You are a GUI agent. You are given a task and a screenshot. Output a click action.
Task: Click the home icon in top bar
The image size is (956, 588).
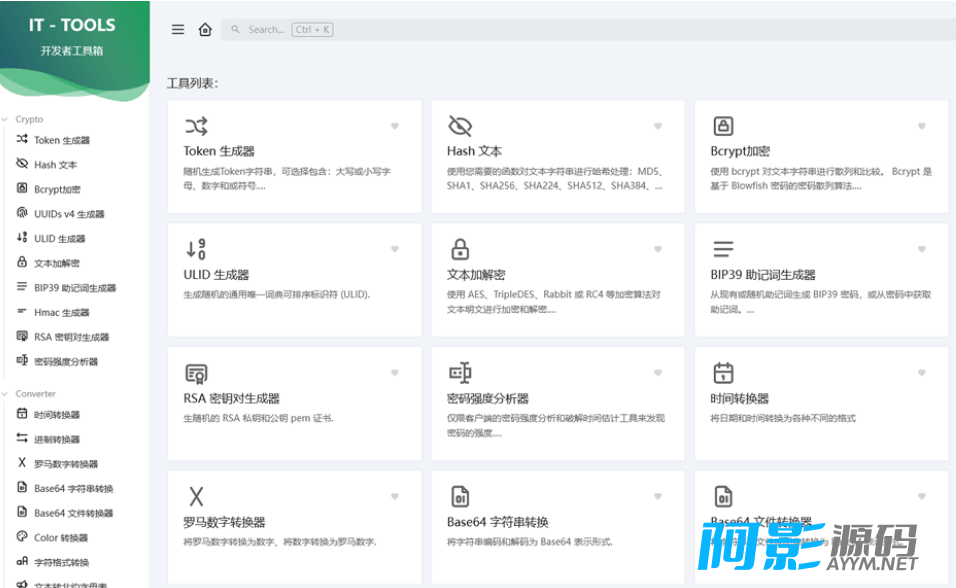[205, 30]
